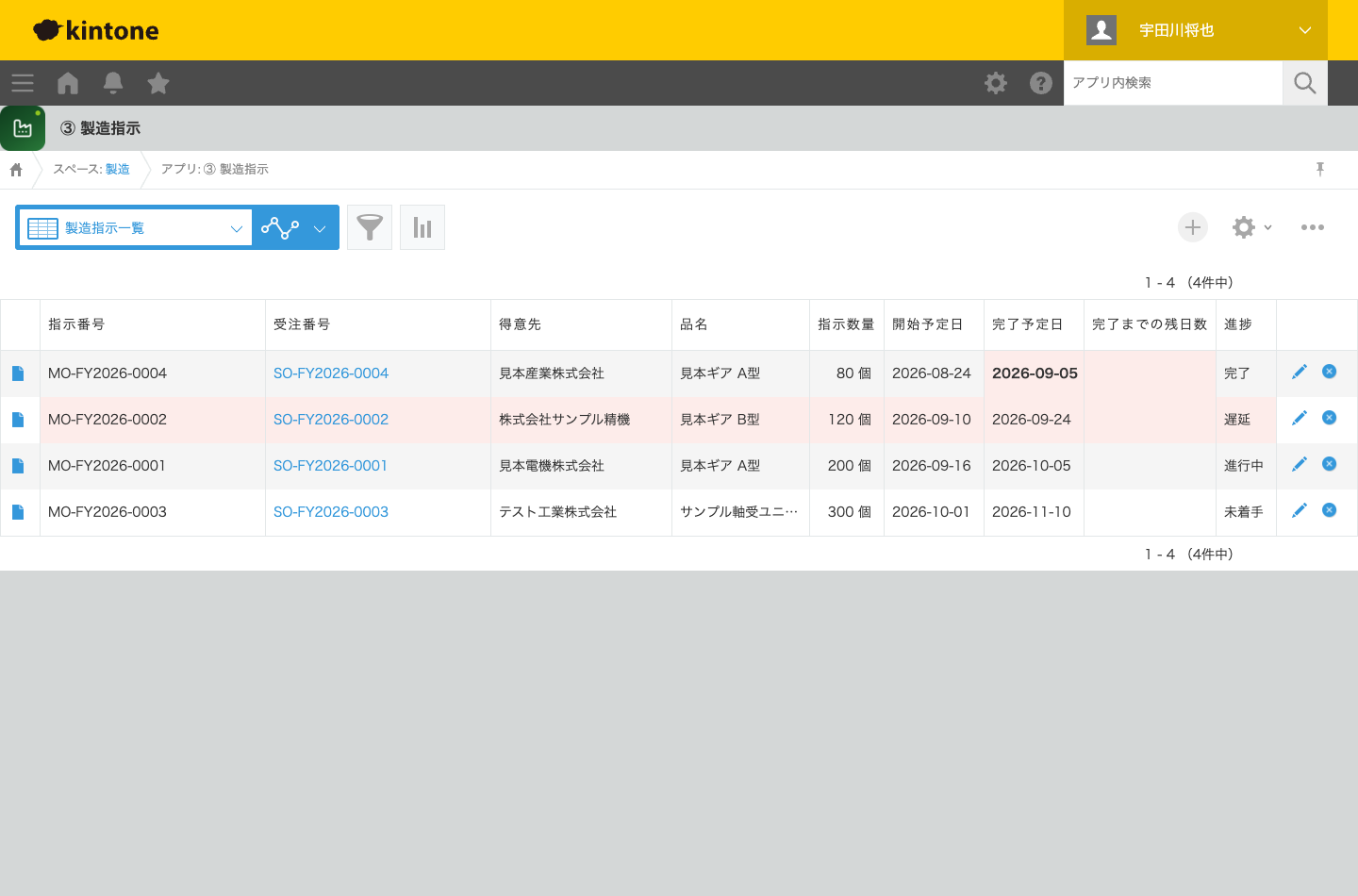
Task: Open notifications bell icon
Action: 113,83
